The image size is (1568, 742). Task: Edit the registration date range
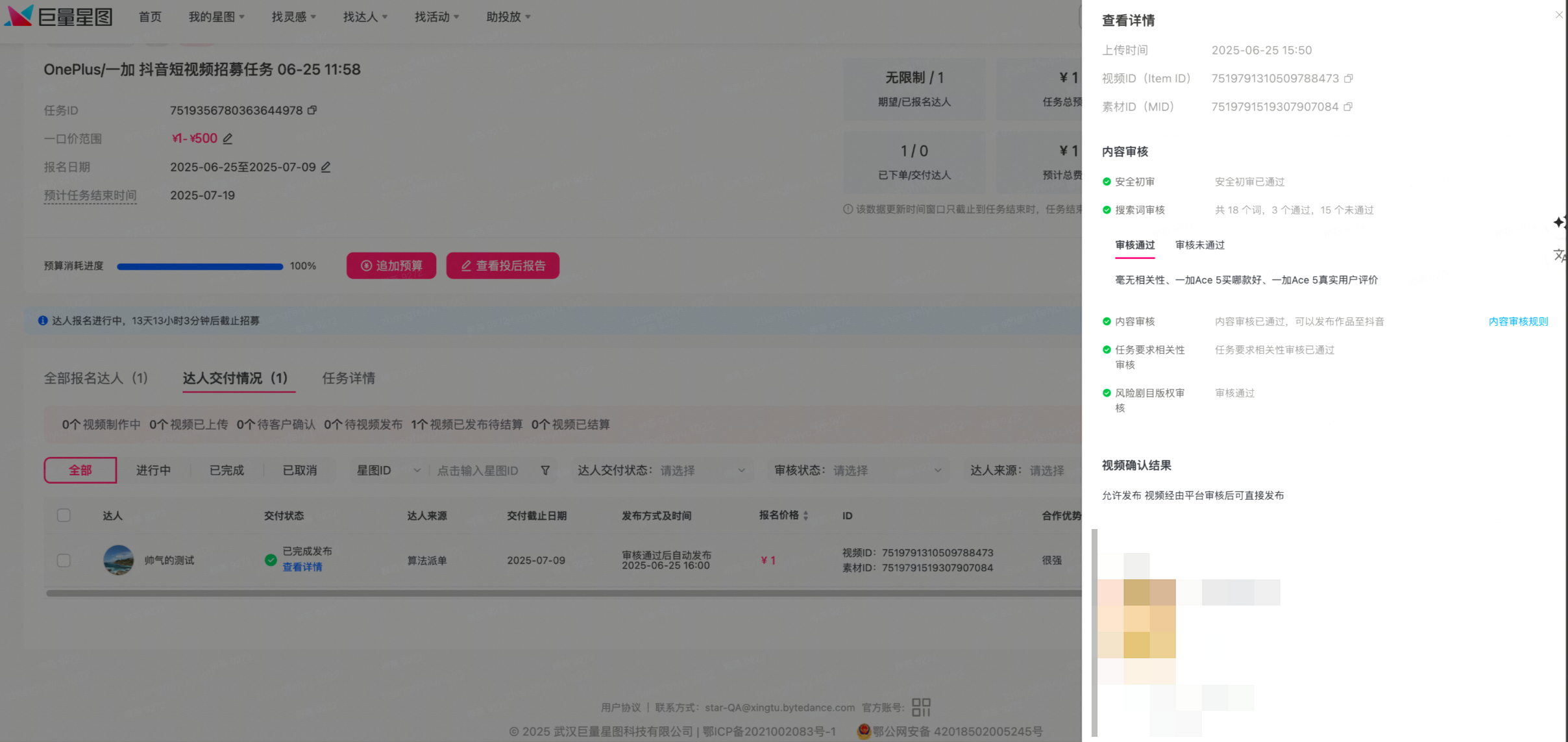click(326, 167)
